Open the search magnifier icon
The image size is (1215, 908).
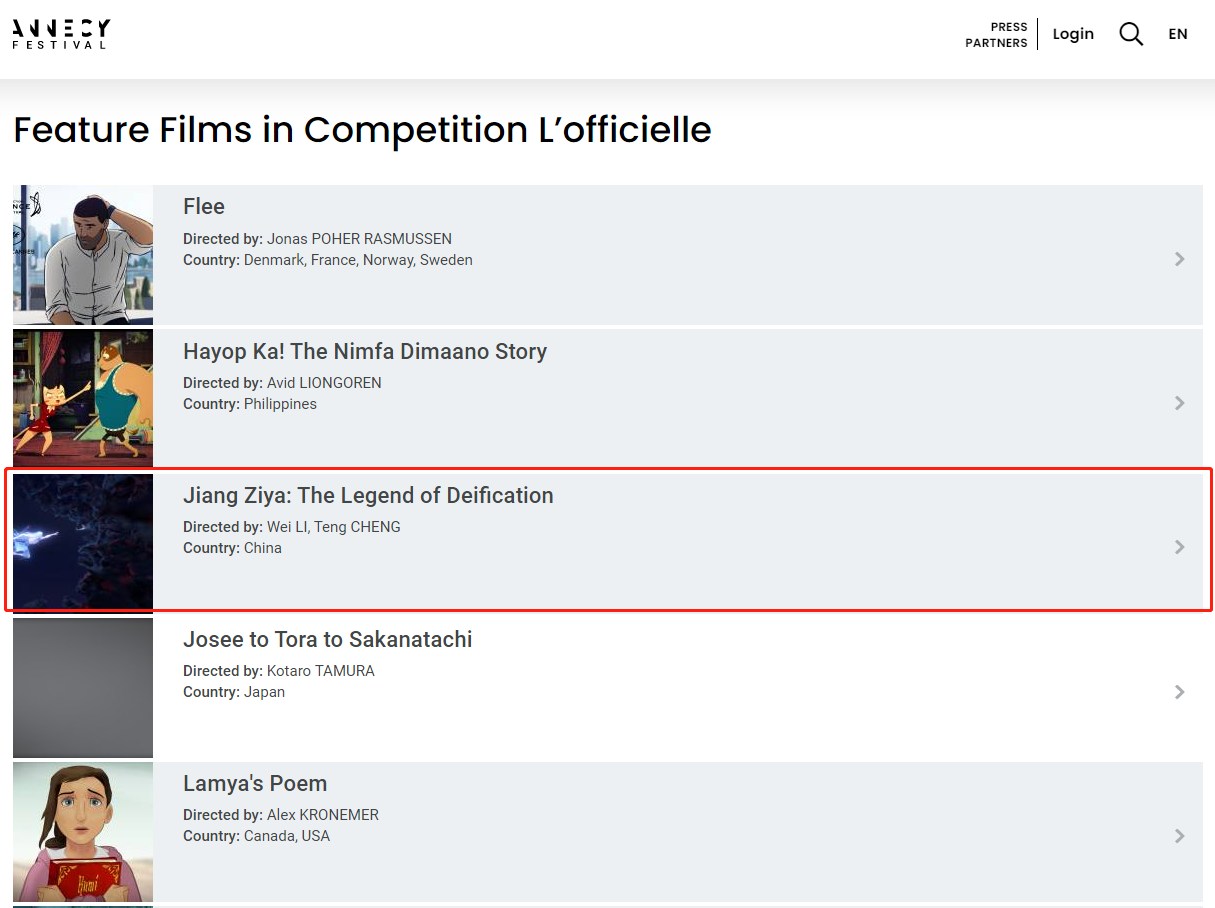pyautogui.click(x=1130, y=34)
